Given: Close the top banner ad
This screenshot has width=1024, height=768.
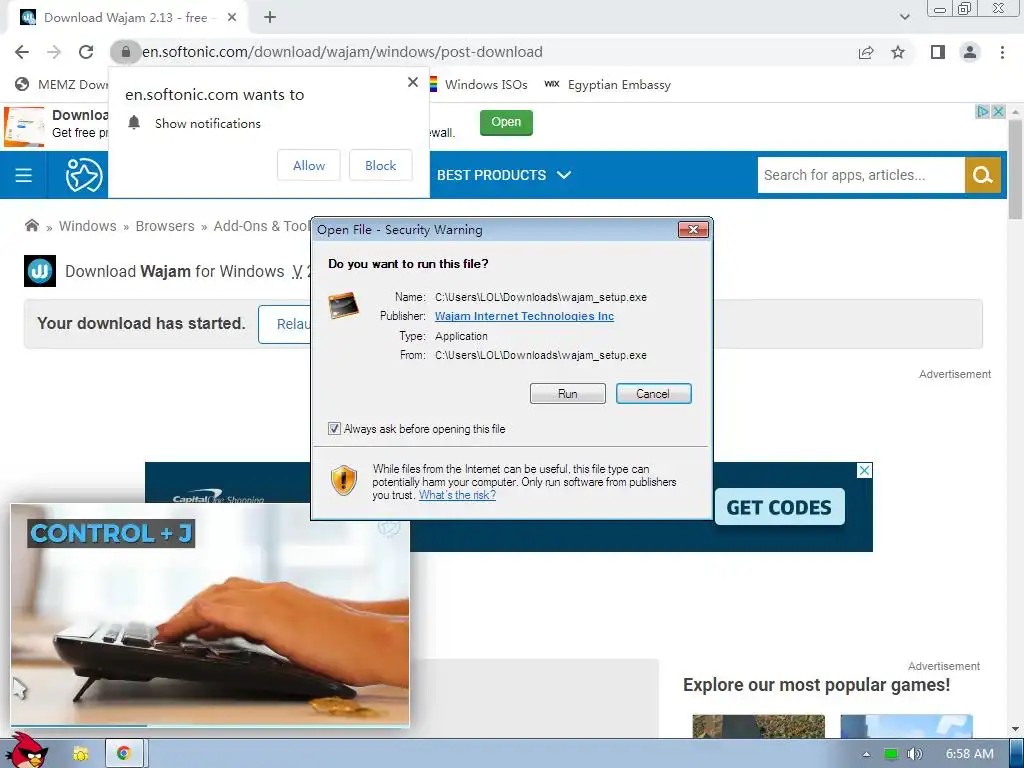Looking at the screenshot, I should click(998, 112).
